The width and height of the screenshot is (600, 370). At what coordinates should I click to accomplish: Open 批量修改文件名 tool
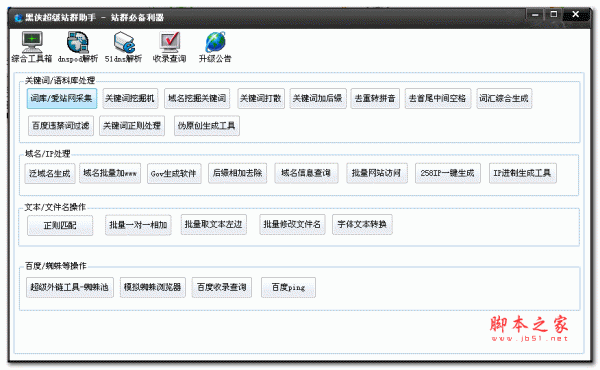pyautogui.click(x=292, y=224)
